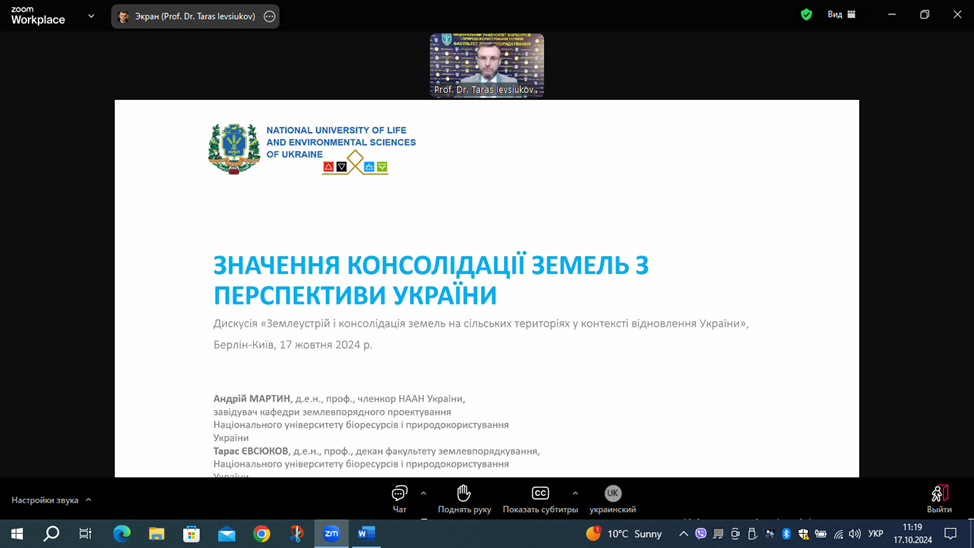Viewport: 974px width, 548px height.
Task: Leave the meeting via Выйти button
Action: 939,500
